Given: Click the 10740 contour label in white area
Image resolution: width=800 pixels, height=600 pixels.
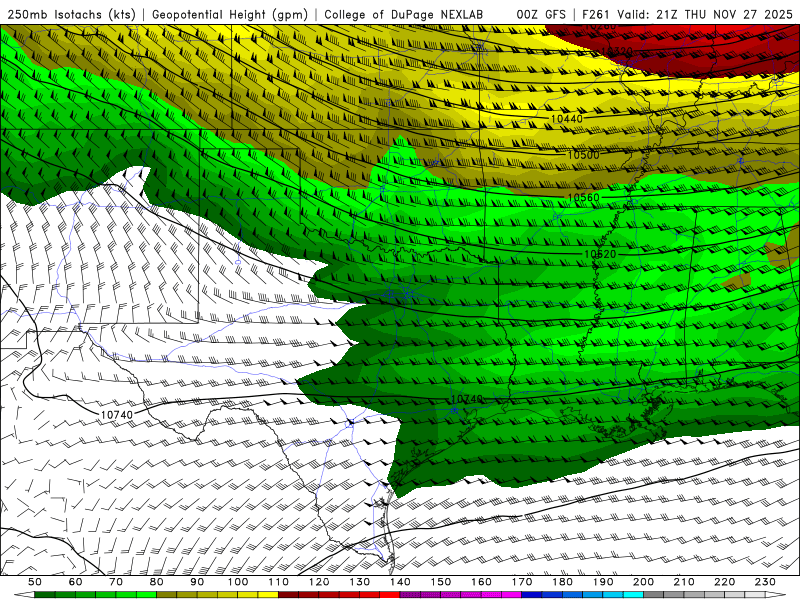Looking at the screenshot, I should click(117, 415).
